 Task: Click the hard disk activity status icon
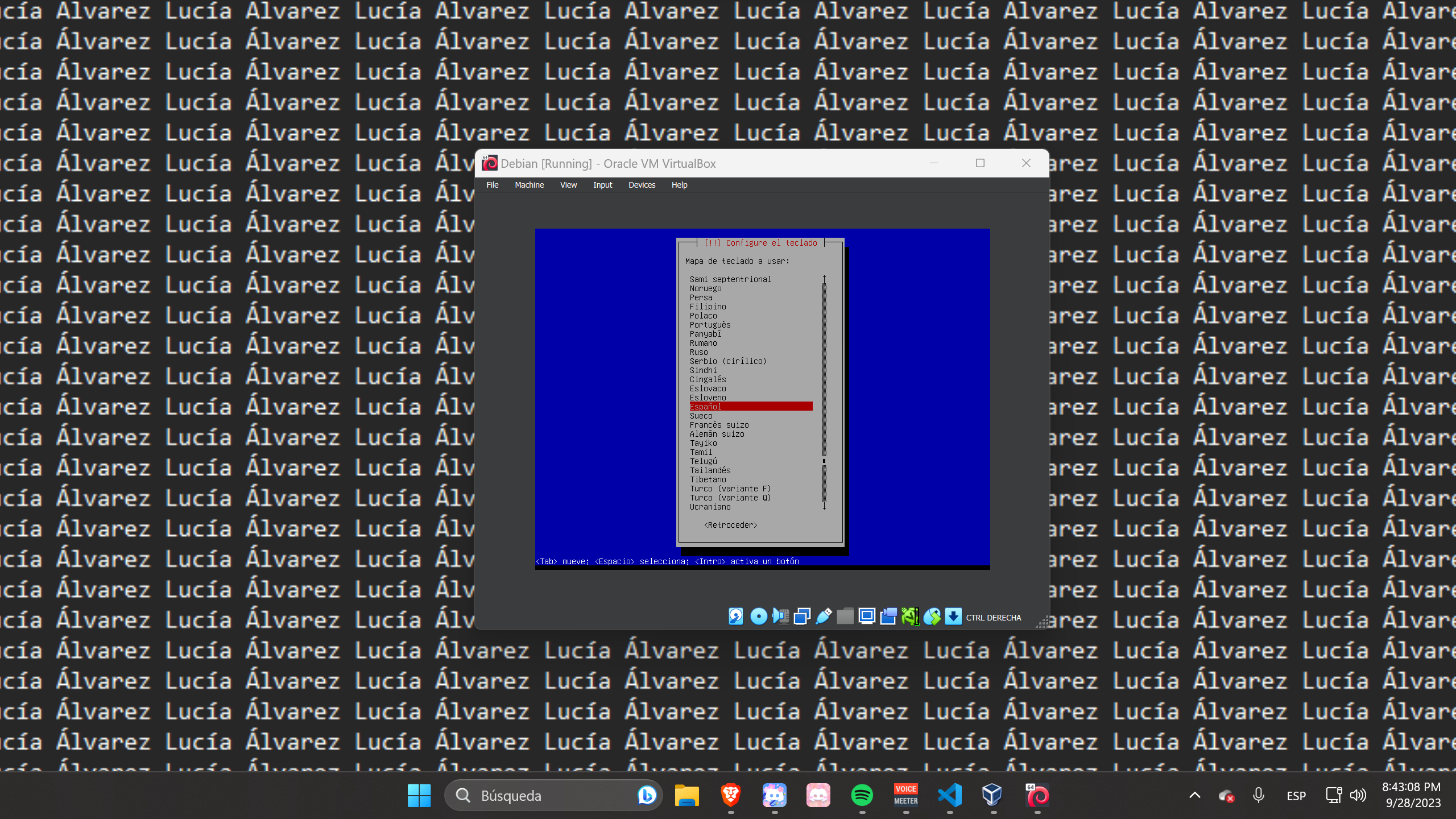[x=735, y=617]
